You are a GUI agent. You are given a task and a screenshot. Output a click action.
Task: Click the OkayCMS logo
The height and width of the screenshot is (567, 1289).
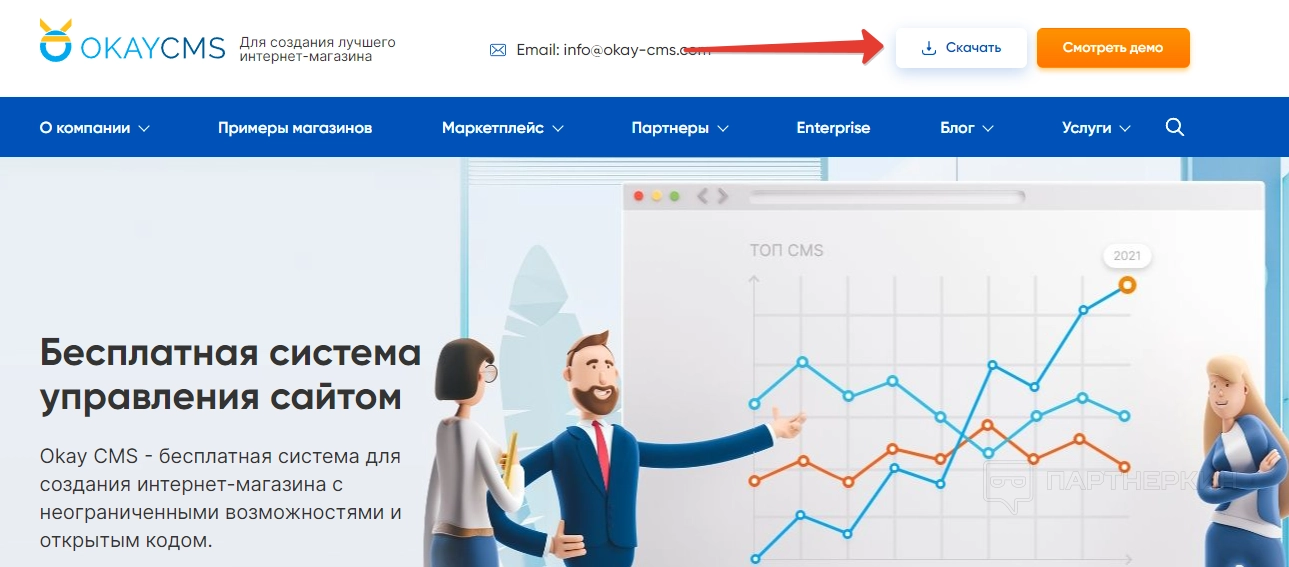click(x=132, y=41)
